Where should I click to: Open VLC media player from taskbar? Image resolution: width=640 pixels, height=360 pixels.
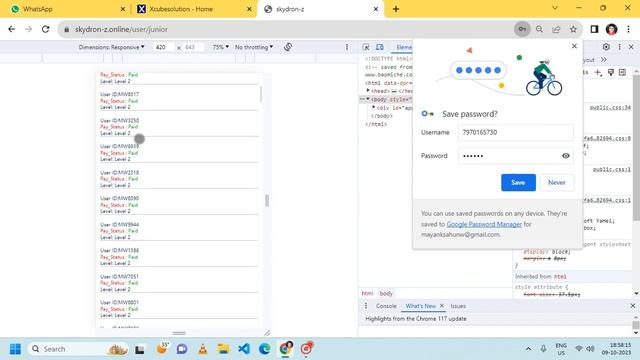pos(202,349)
